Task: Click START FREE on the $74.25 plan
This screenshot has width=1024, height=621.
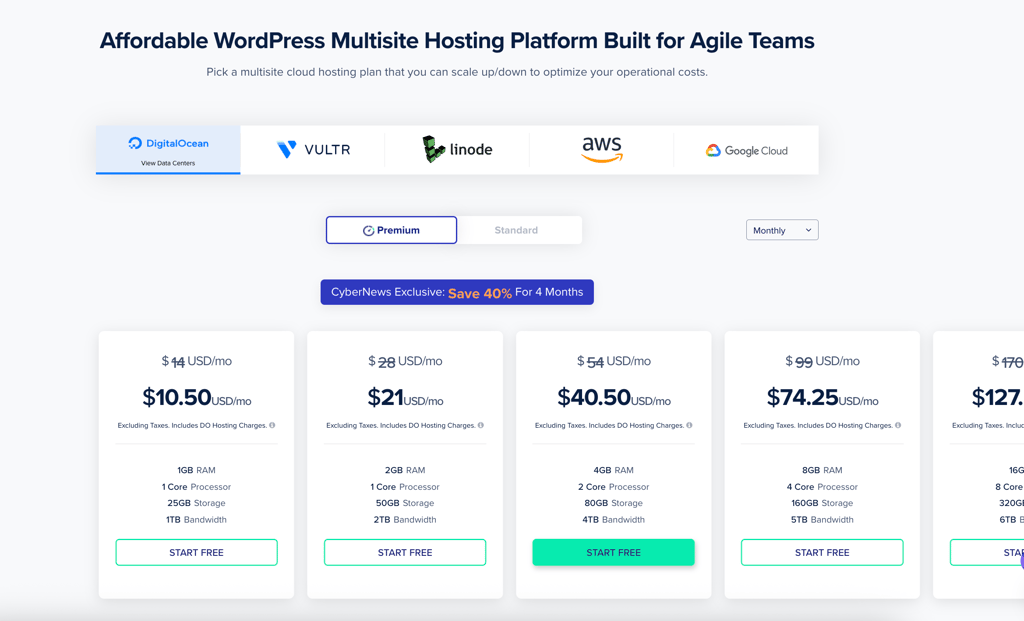Action: pos(822,552)
